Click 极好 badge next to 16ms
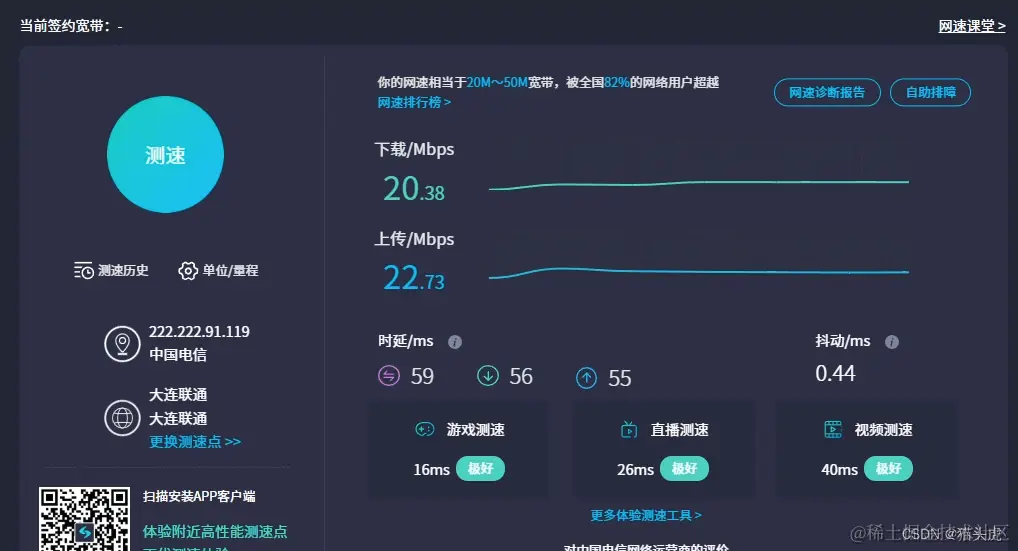 (480, 469)
